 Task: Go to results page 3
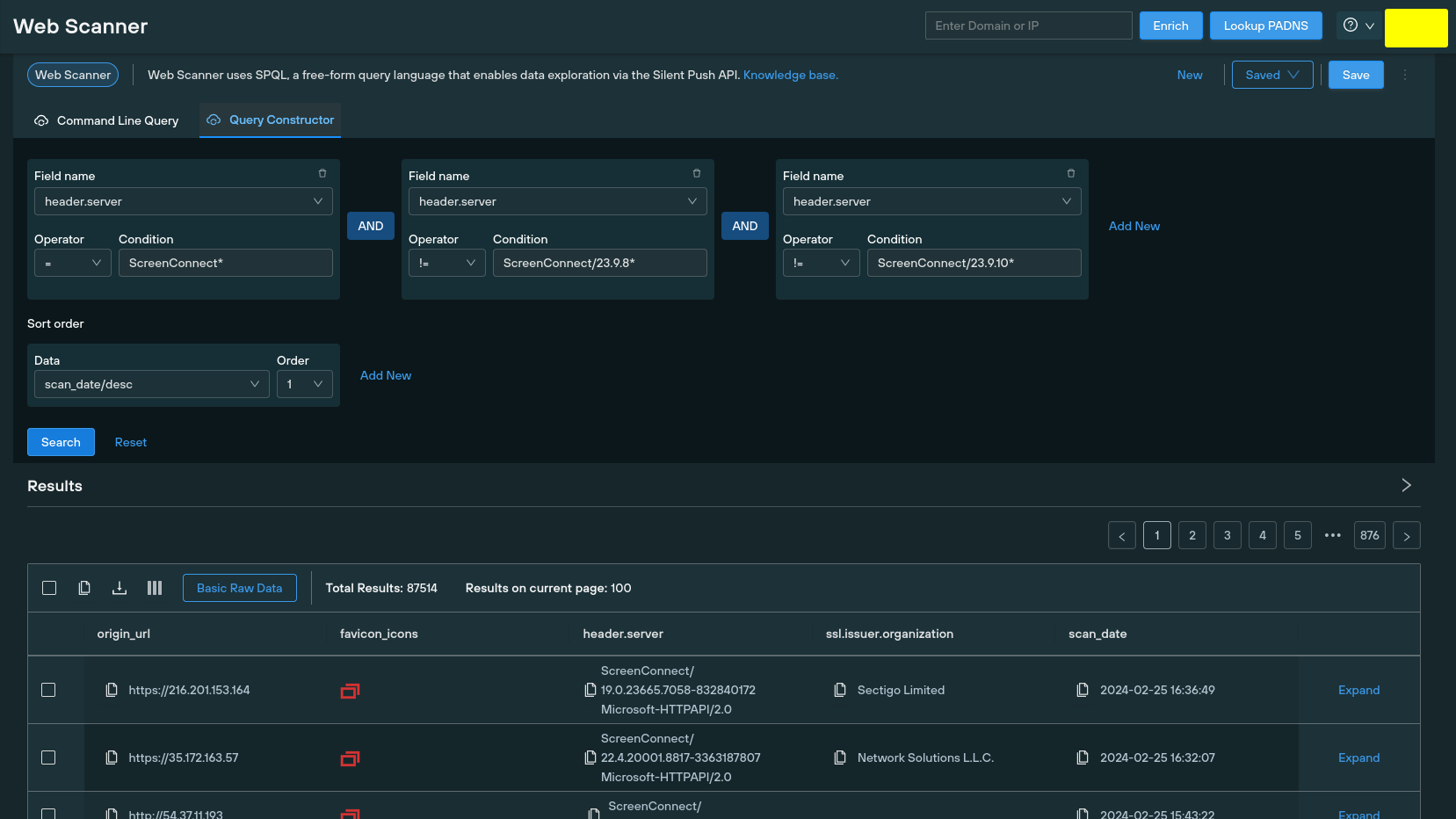1228,535
